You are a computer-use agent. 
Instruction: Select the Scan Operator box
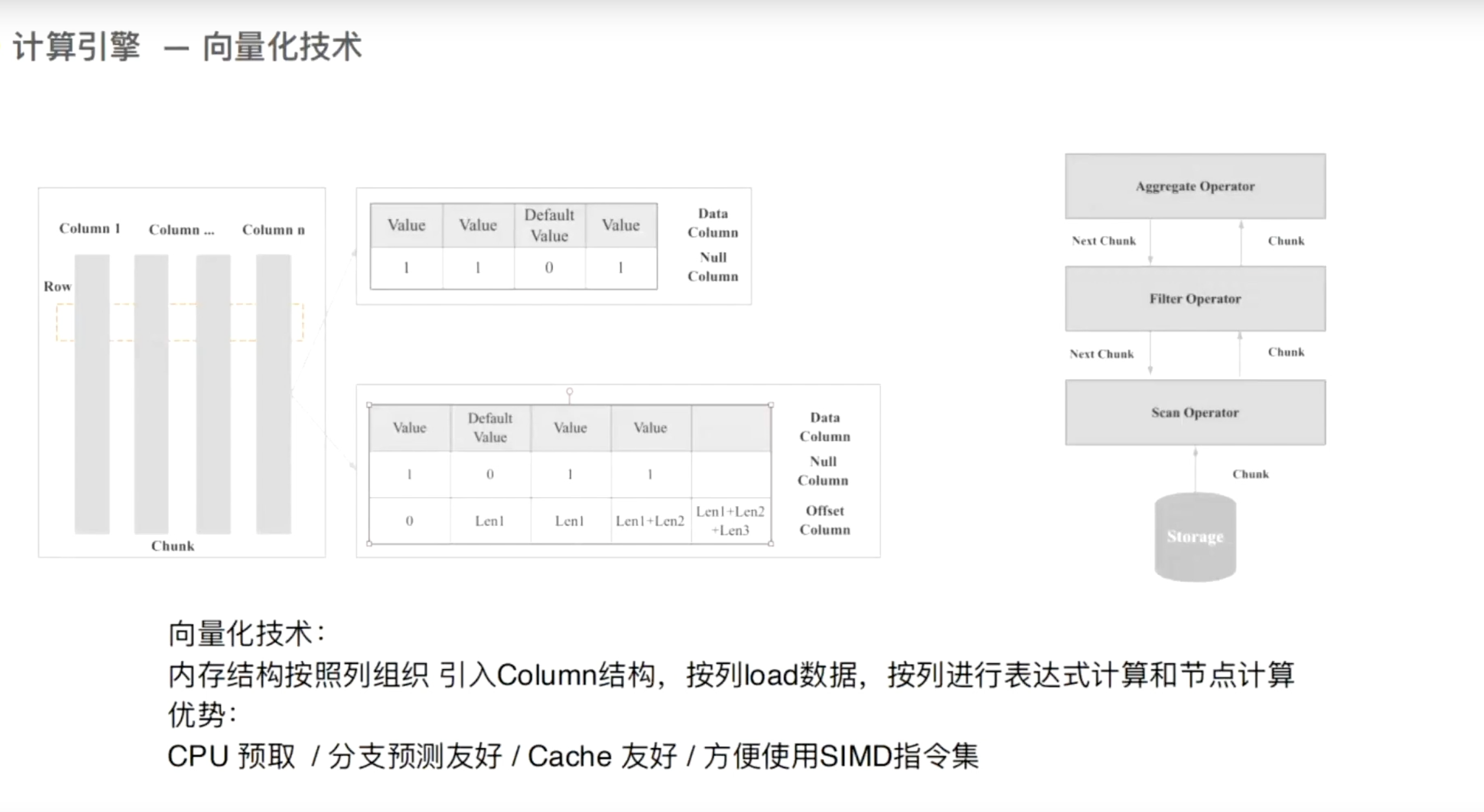click(x=1195, y=412)
